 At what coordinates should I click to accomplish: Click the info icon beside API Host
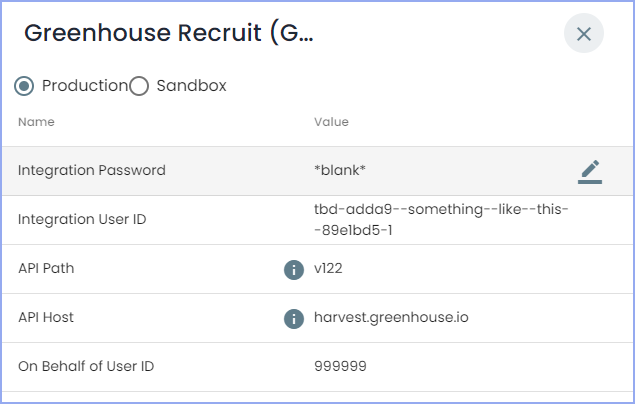[294, 318]
